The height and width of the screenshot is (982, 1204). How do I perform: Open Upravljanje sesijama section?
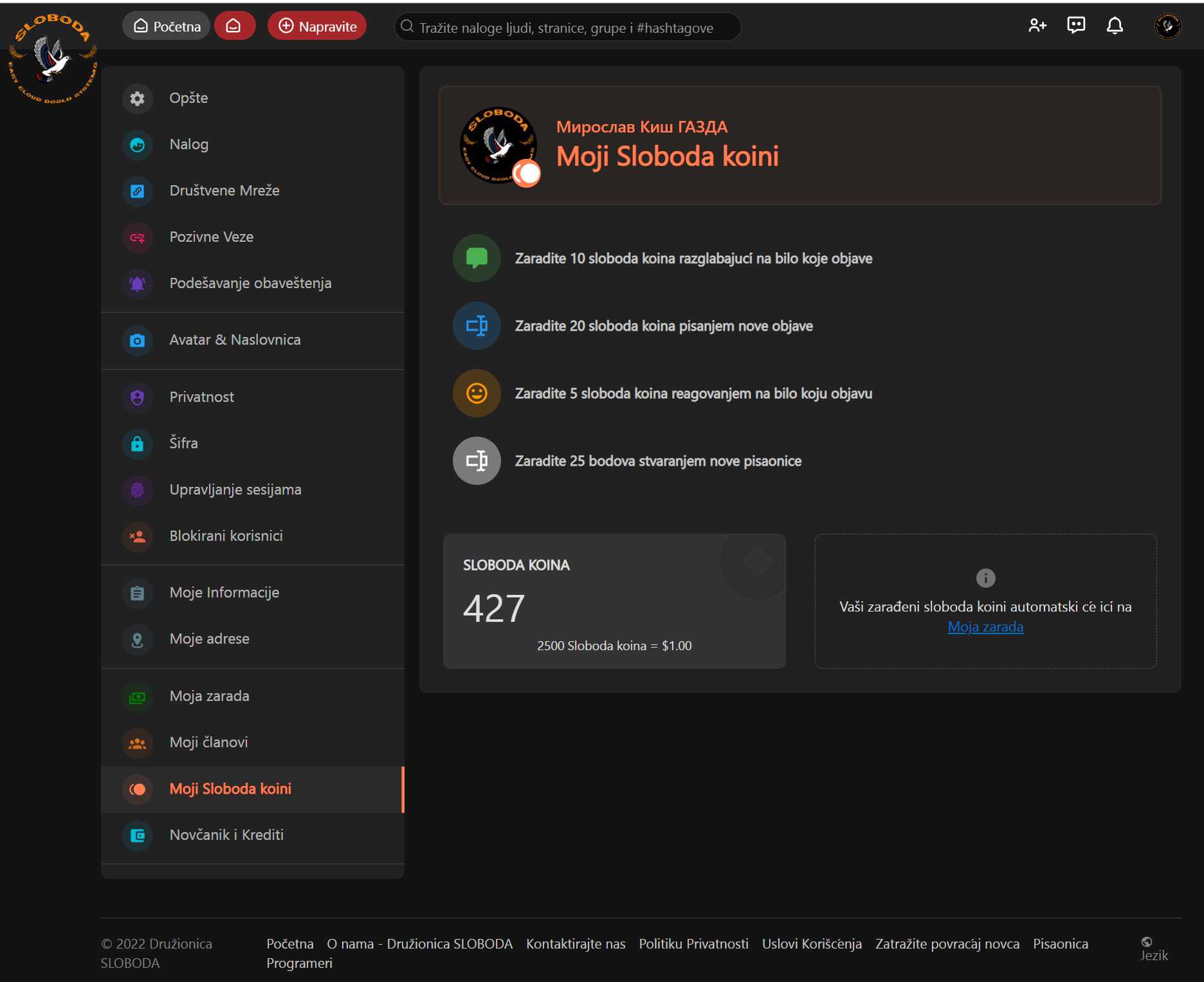(x=252, y=490)
